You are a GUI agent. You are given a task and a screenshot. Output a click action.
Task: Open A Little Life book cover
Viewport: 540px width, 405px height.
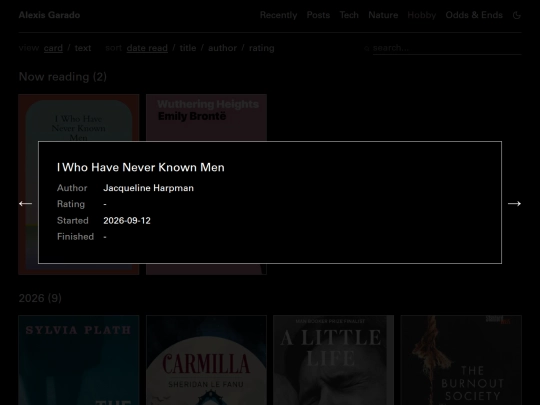point(333,360)
